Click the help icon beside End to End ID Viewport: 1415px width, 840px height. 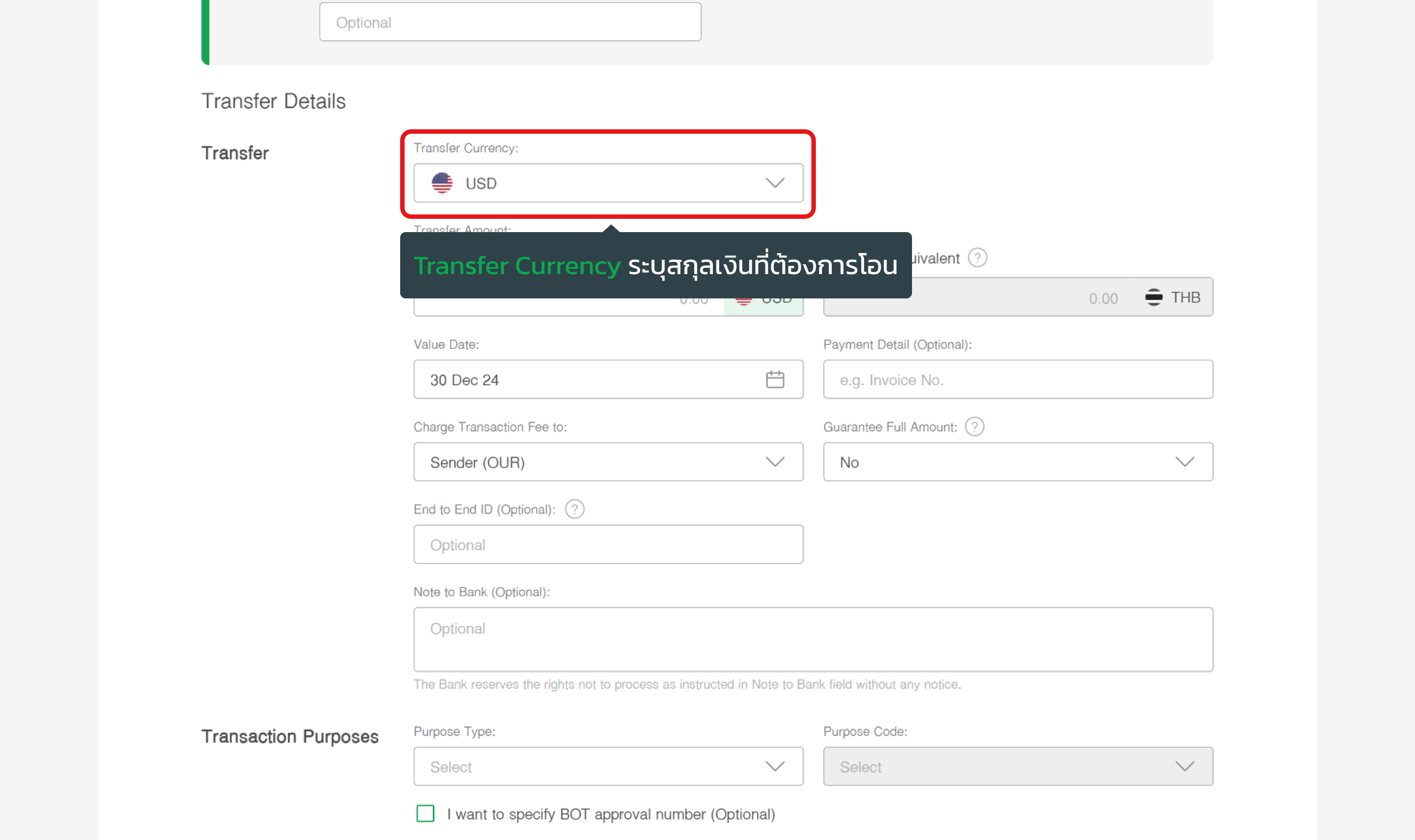[x=574, y=509]
